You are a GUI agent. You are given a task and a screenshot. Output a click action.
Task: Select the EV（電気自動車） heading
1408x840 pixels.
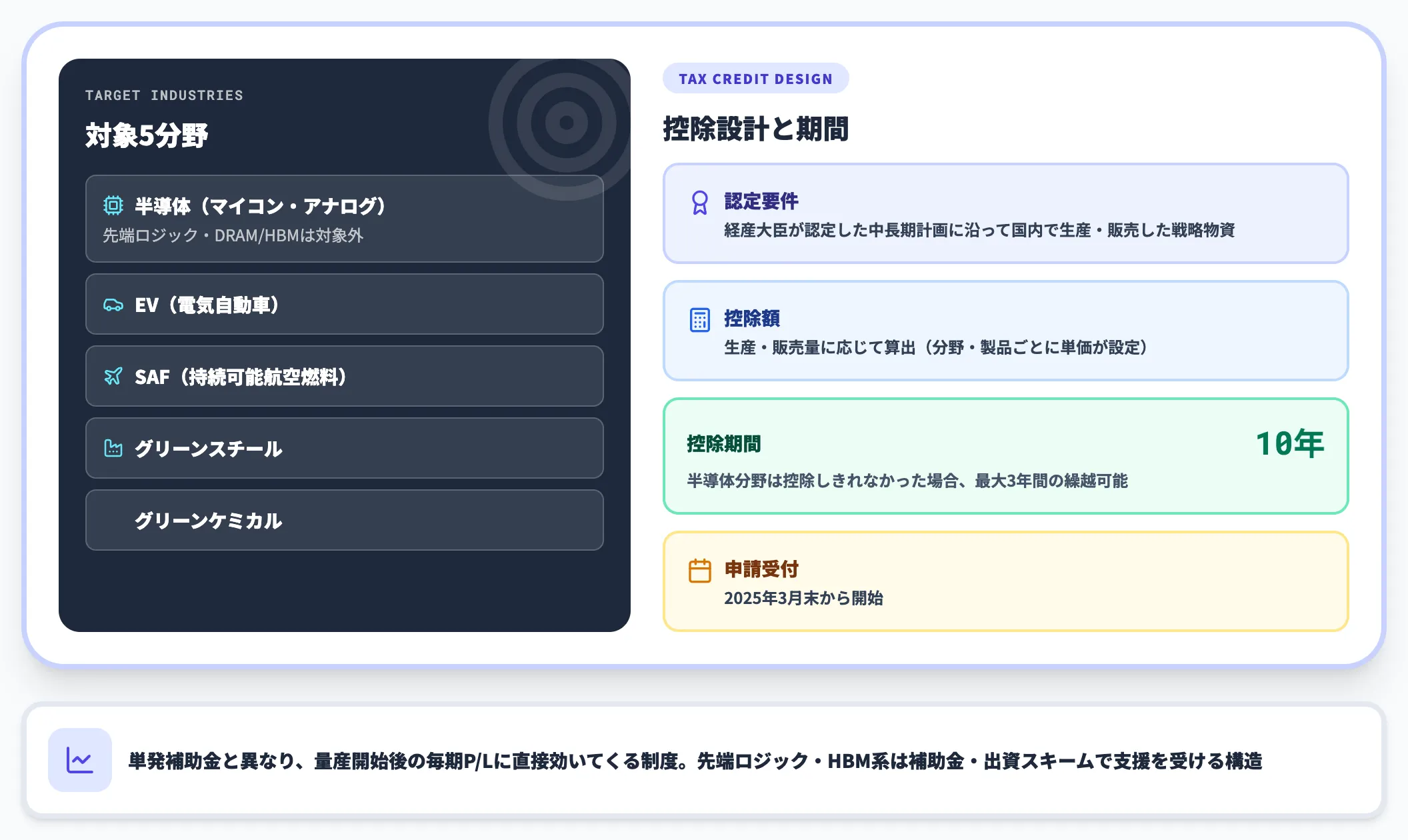[207, 305]
